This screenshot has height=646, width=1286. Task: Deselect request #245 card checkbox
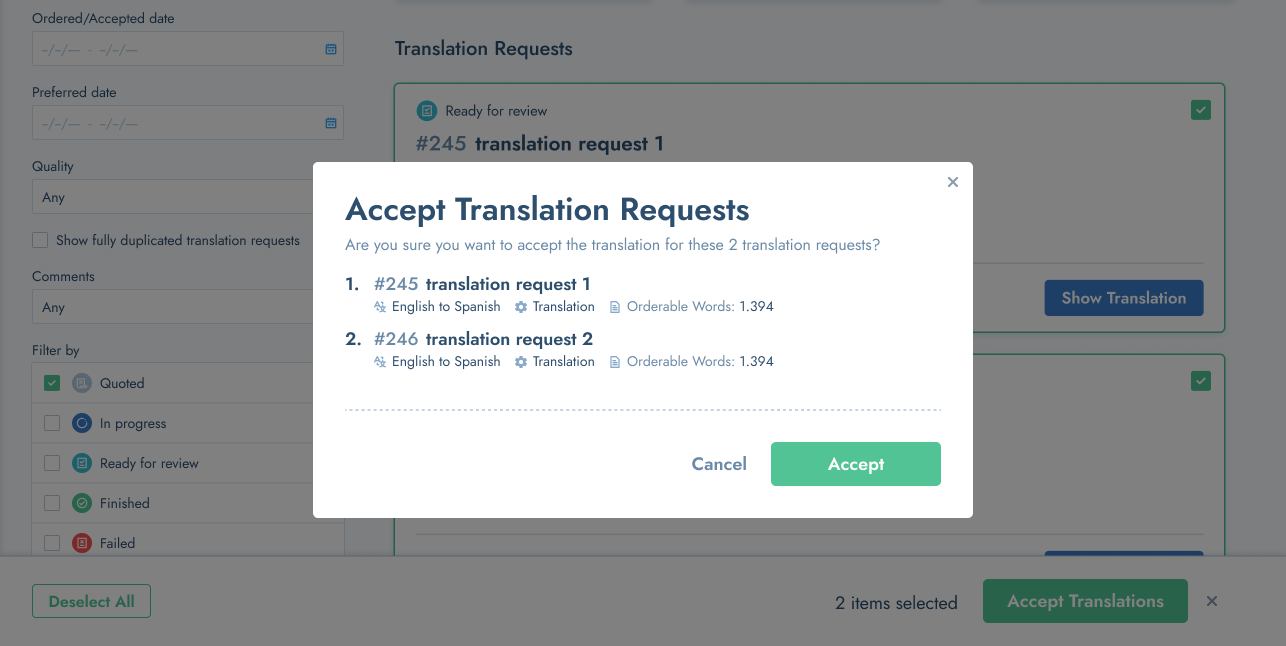click(x=1201, y=110)
